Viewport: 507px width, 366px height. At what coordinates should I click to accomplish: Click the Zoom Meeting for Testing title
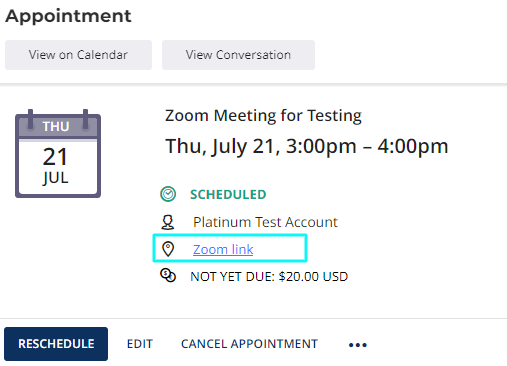coord(263,116)
